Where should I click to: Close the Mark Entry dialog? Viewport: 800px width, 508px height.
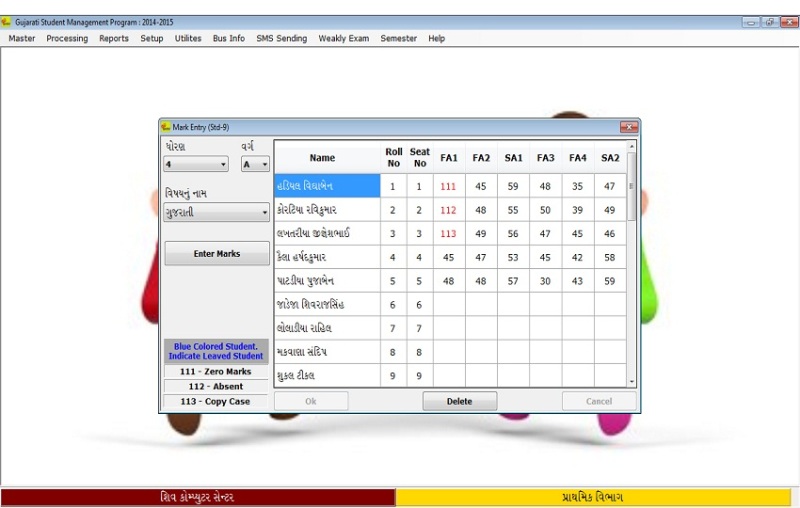(629, 127)
